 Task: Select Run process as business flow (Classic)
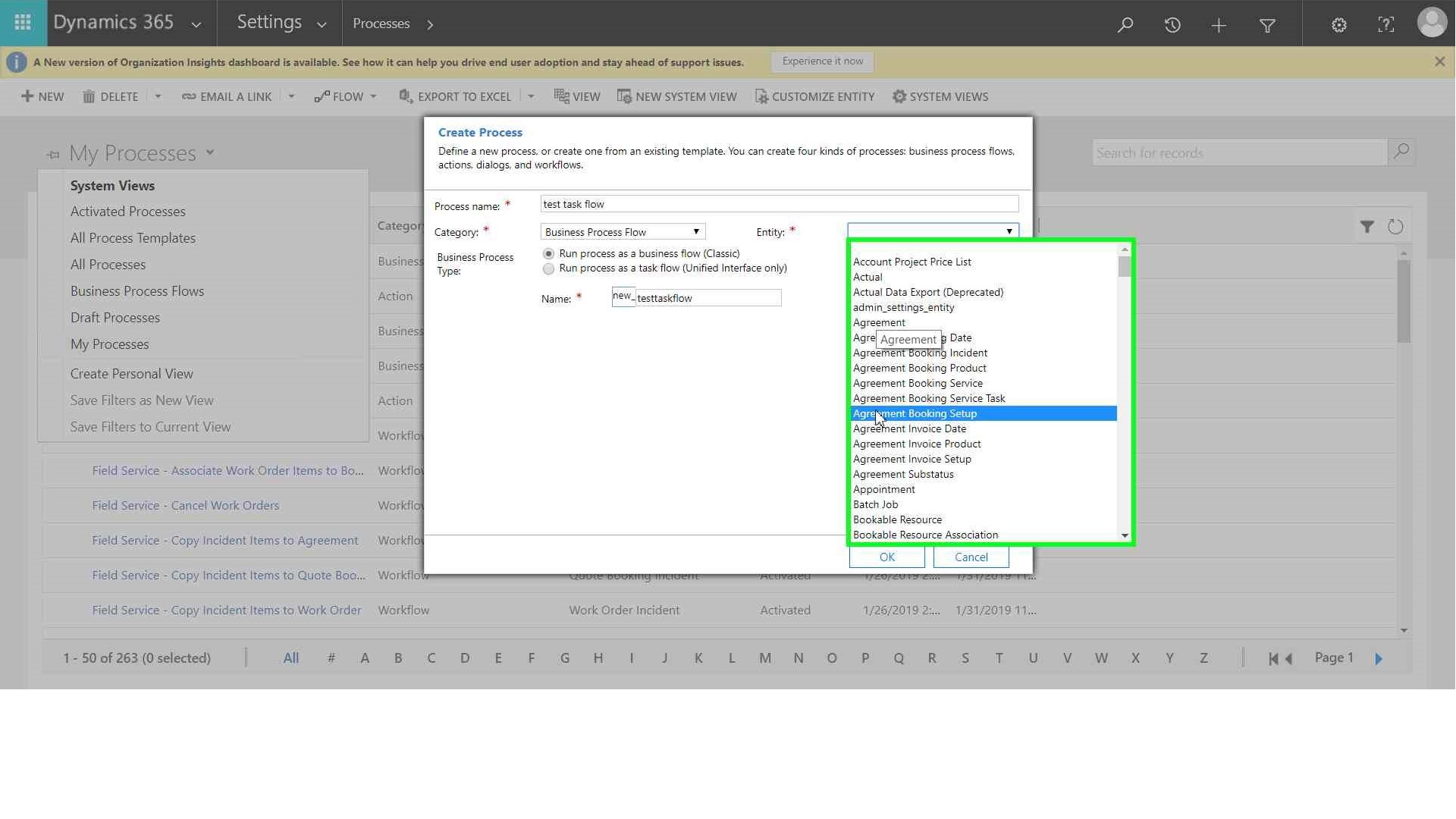(548, 254)
